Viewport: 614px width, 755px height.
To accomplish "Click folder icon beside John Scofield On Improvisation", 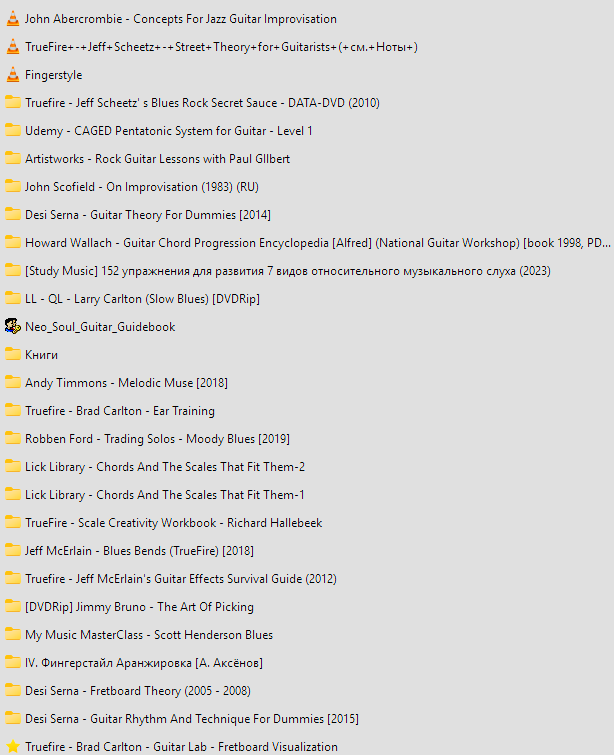I will point(13,186).
